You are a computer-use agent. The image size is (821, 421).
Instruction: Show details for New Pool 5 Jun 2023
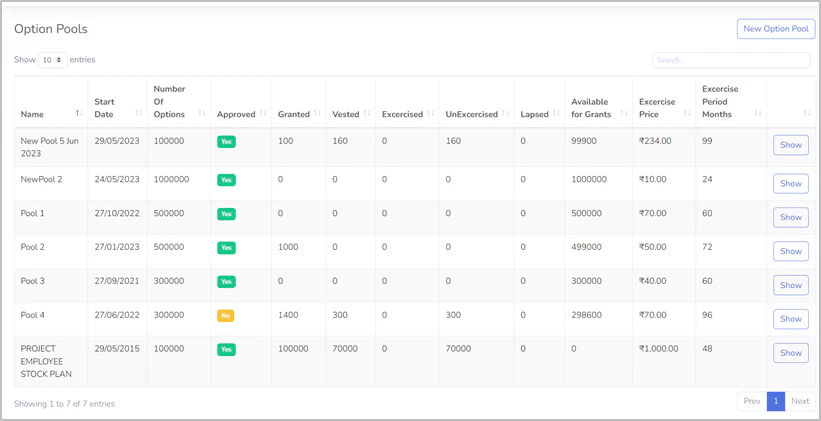[790, 145]
